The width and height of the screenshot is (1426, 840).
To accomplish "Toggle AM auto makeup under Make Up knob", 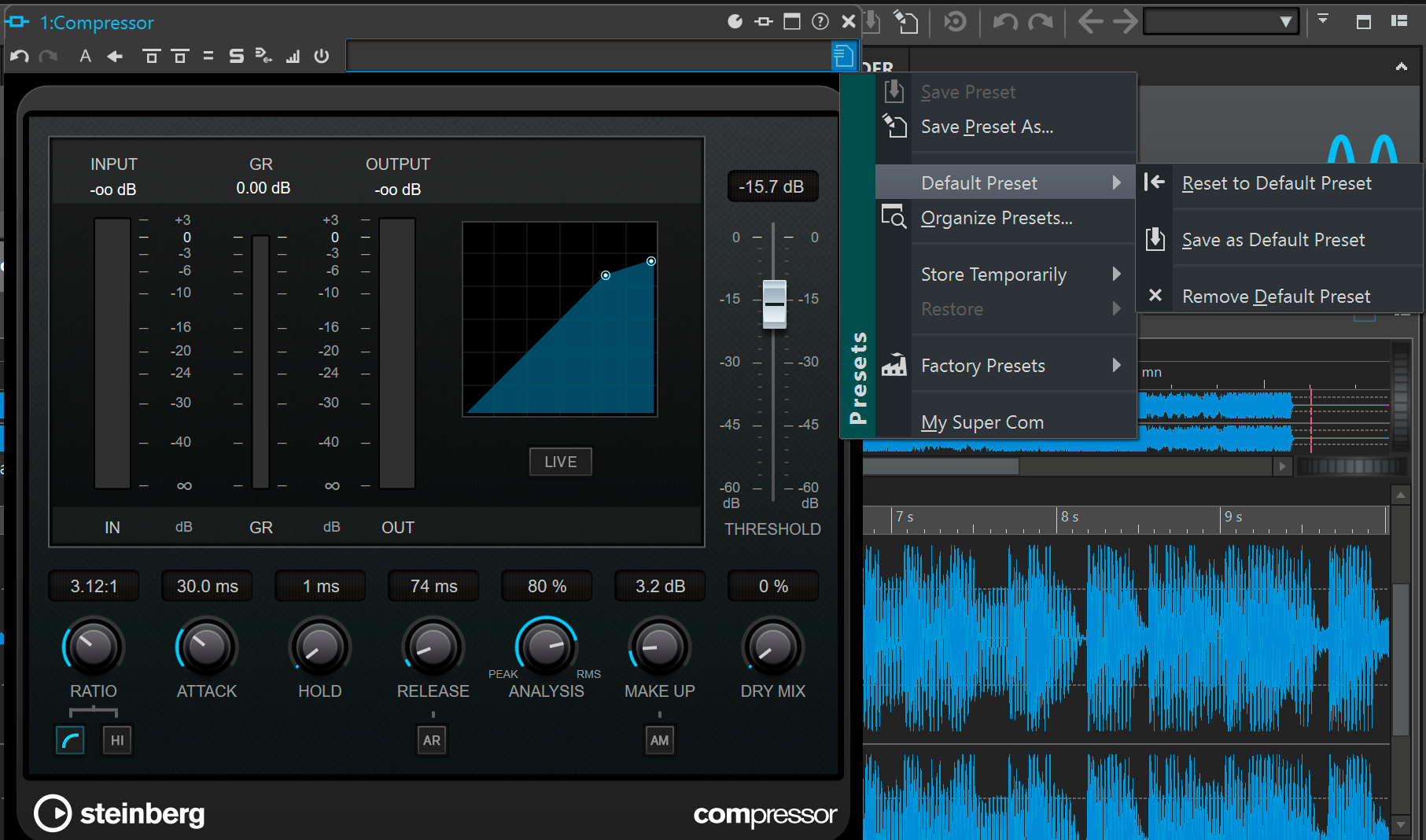I will (660, 739).
